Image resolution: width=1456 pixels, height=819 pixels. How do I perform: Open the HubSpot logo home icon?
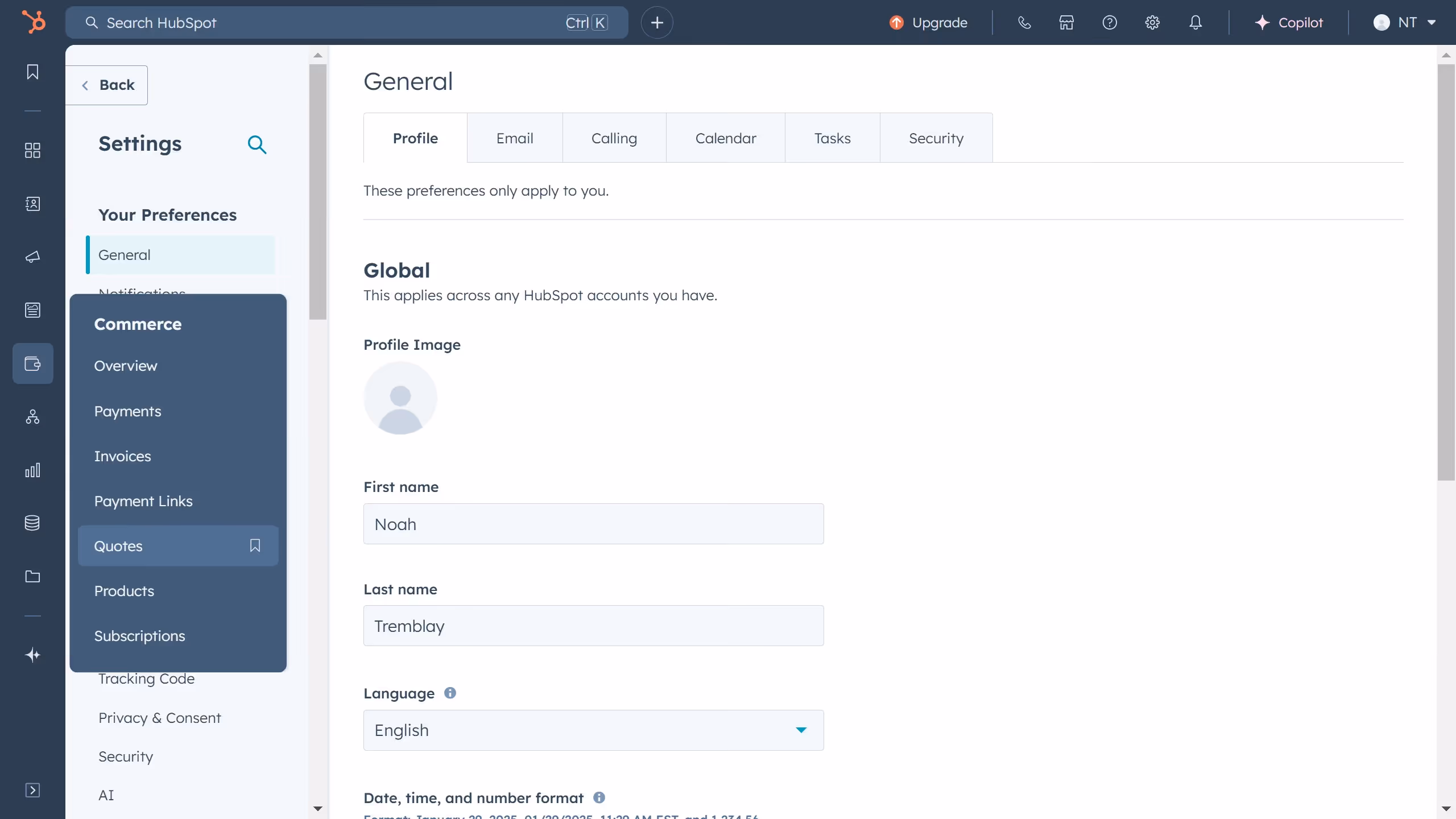coord(32,21)
